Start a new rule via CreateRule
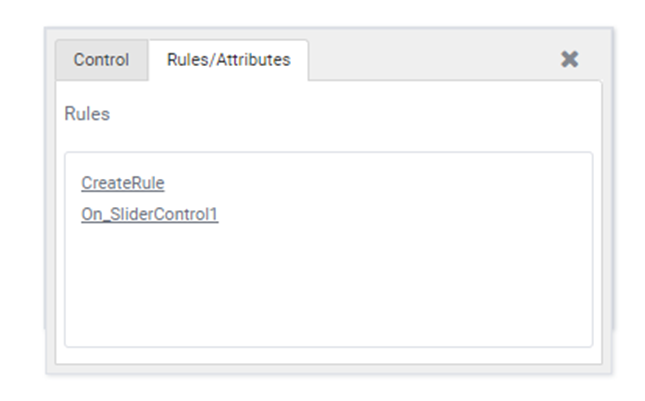The image size is (645, 401). (123, 183)
